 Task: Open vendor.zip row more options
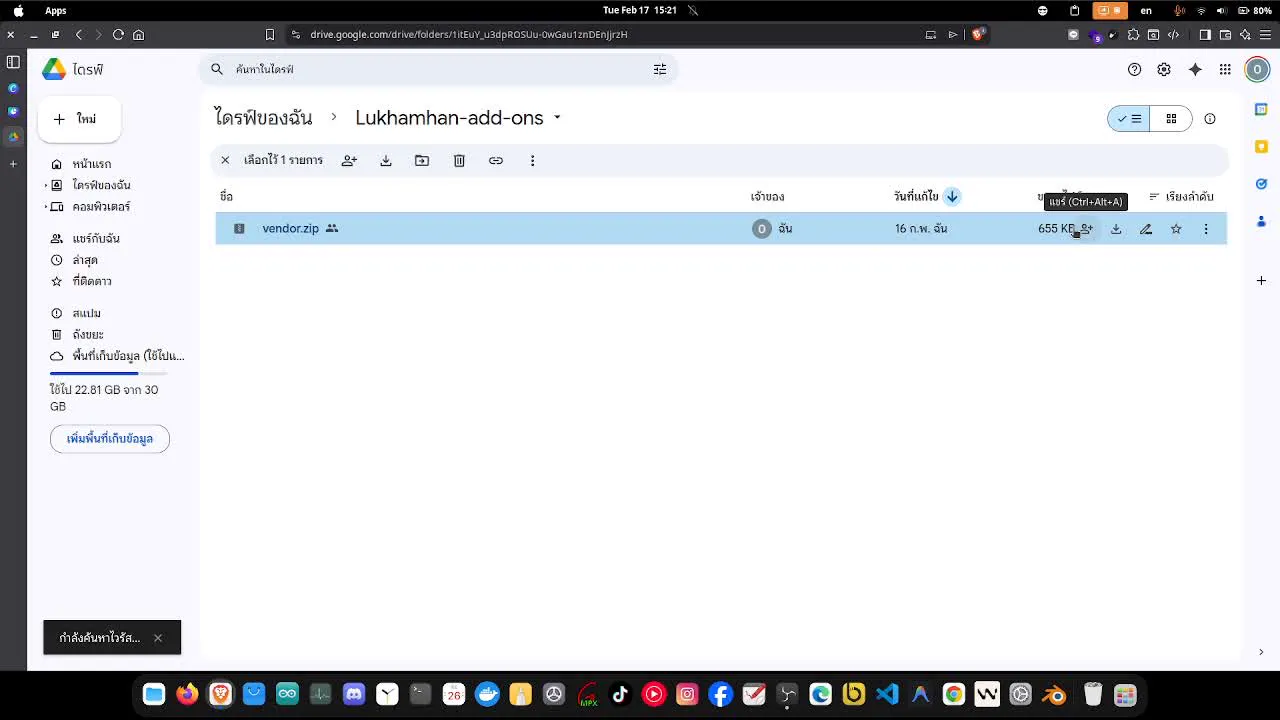(1206, 229)
